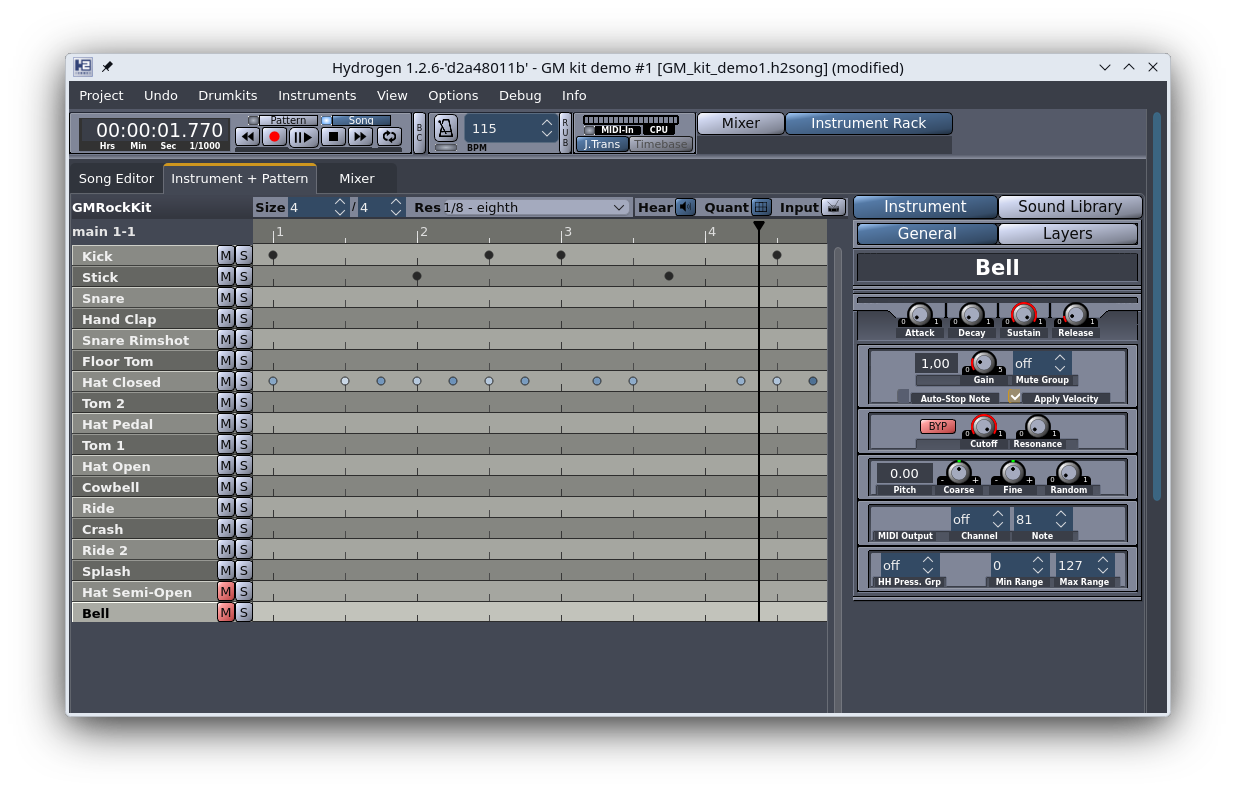Mute the Kick instrument
The image size is (1236, 794).
pyautogui.click(x=226, y=256)
